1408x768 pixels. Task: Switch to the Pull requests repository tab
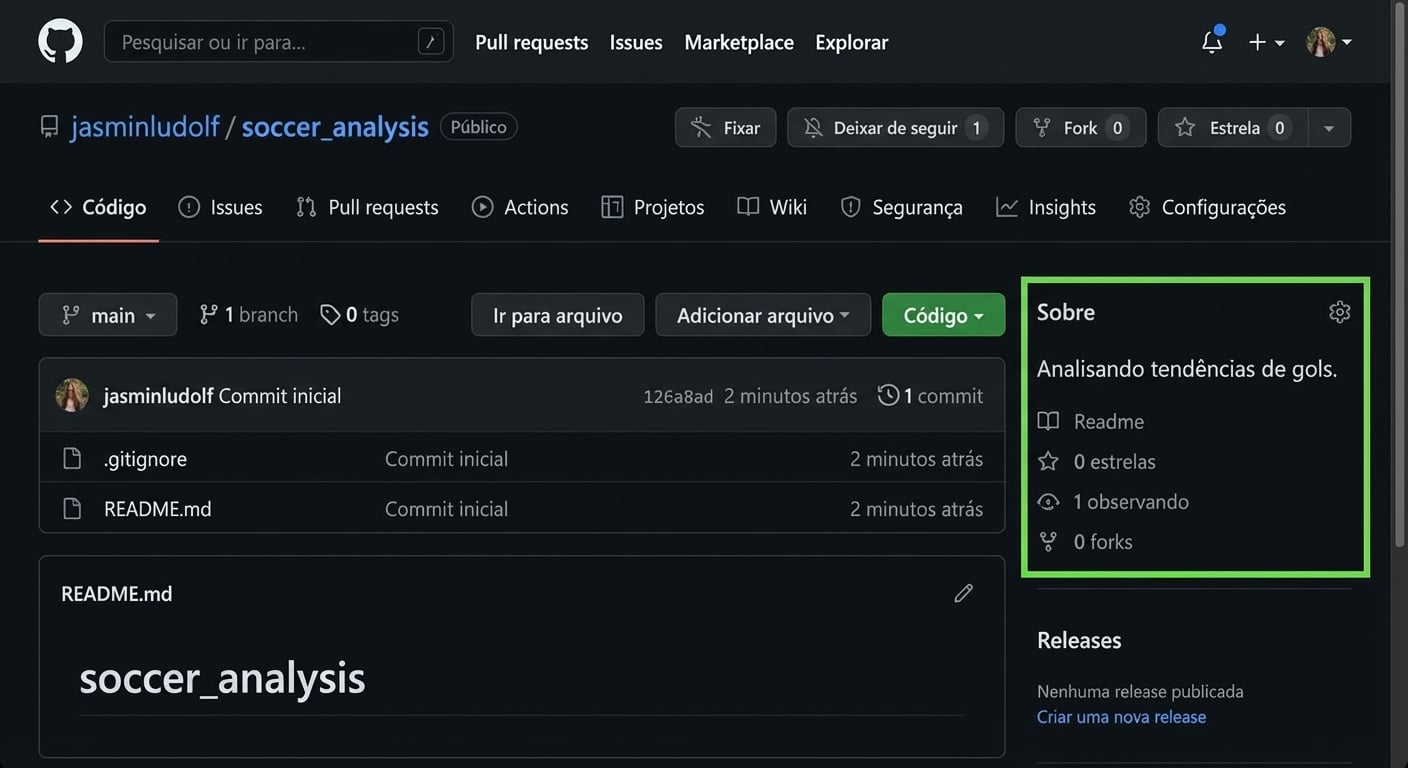point(367,207)
